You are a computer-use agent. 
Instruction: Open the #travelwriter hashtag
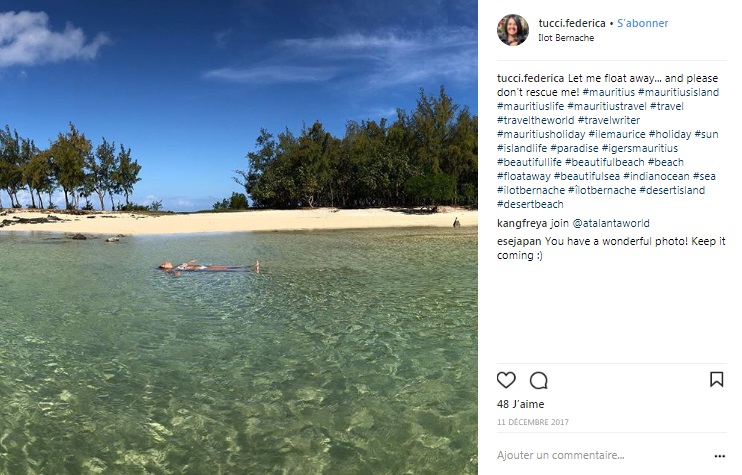click(x=609, y=120)
